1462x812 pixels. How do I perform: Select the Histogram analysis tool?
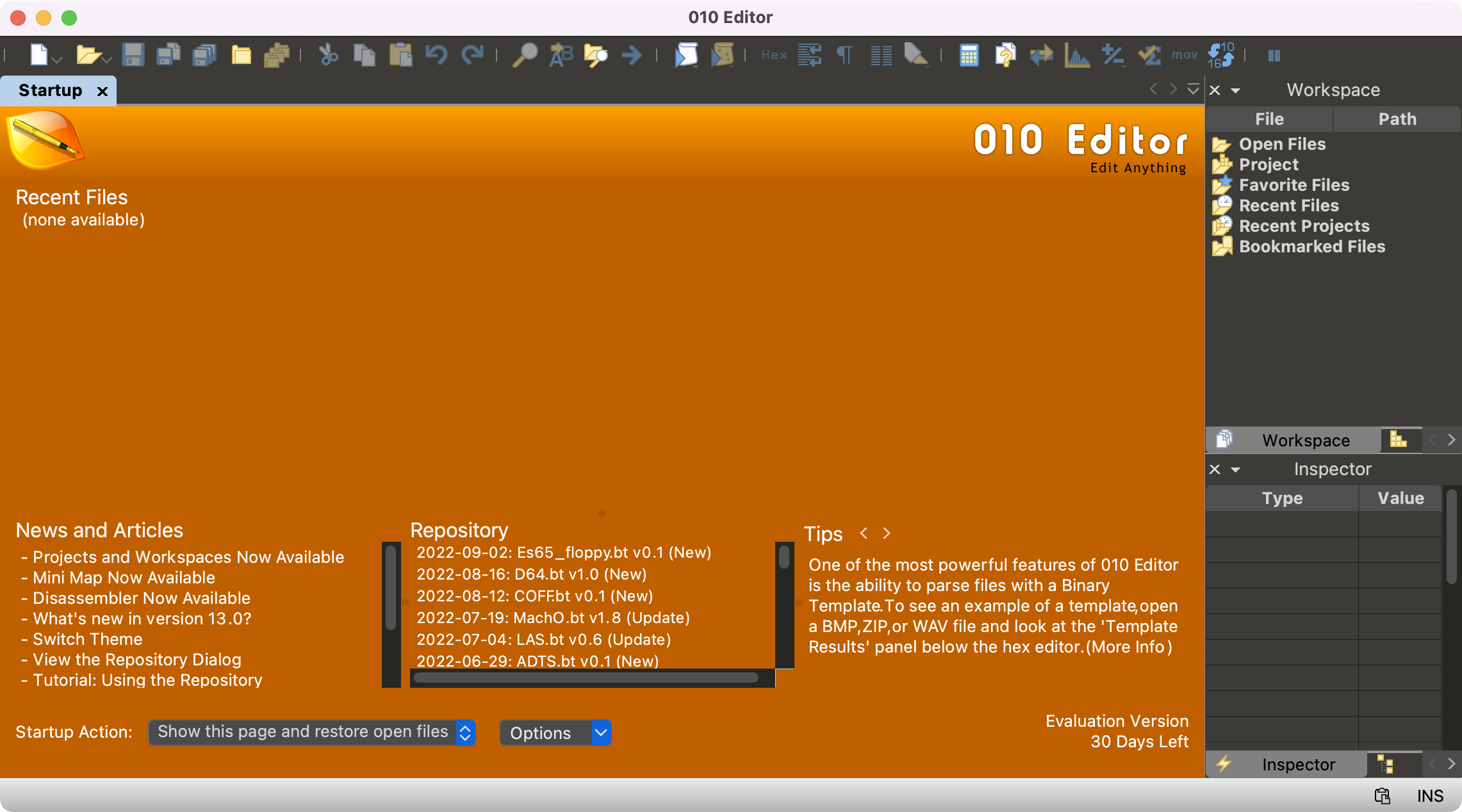pos(1076,55)
